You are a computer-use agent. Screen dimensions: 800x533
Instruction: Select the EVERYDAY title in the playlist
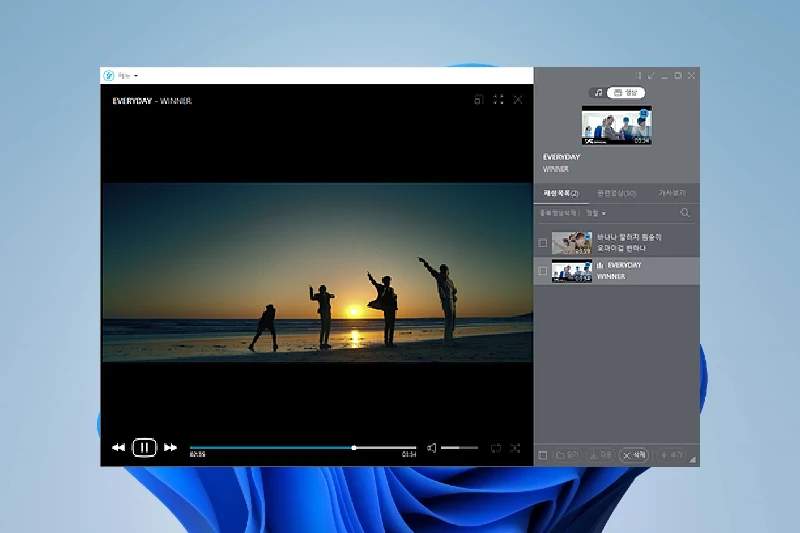click(624, 265)
